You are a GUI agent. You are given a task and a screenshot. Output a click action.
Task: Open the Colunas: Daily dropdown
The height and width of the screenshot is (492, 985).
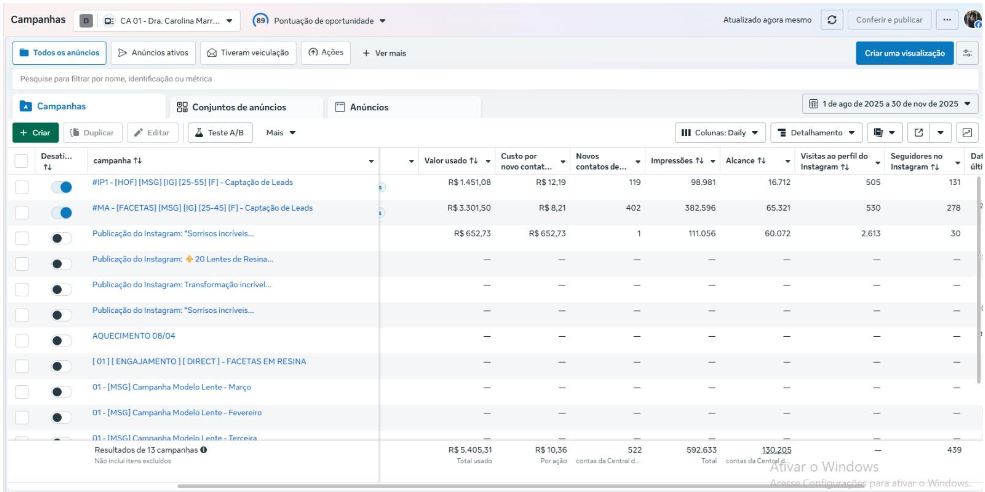click(720, 133)
